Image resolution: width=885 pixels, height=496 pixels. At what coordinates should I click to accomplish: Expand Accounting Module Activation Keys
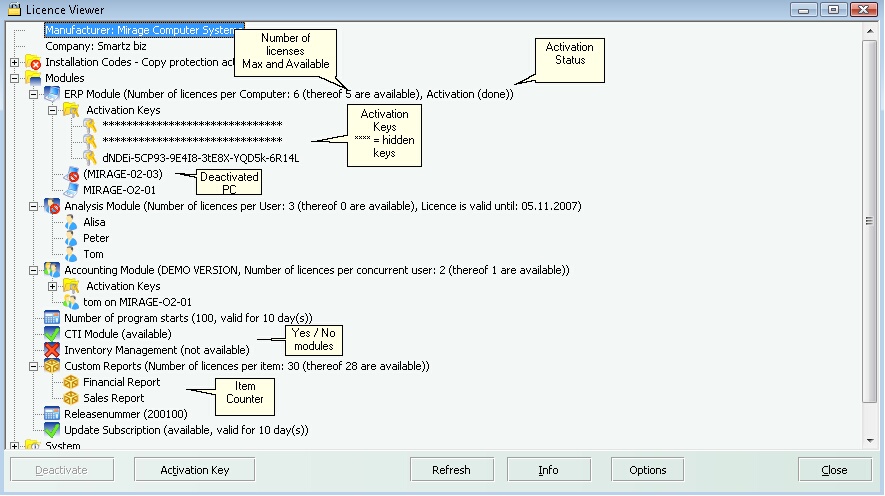[52, 286]
